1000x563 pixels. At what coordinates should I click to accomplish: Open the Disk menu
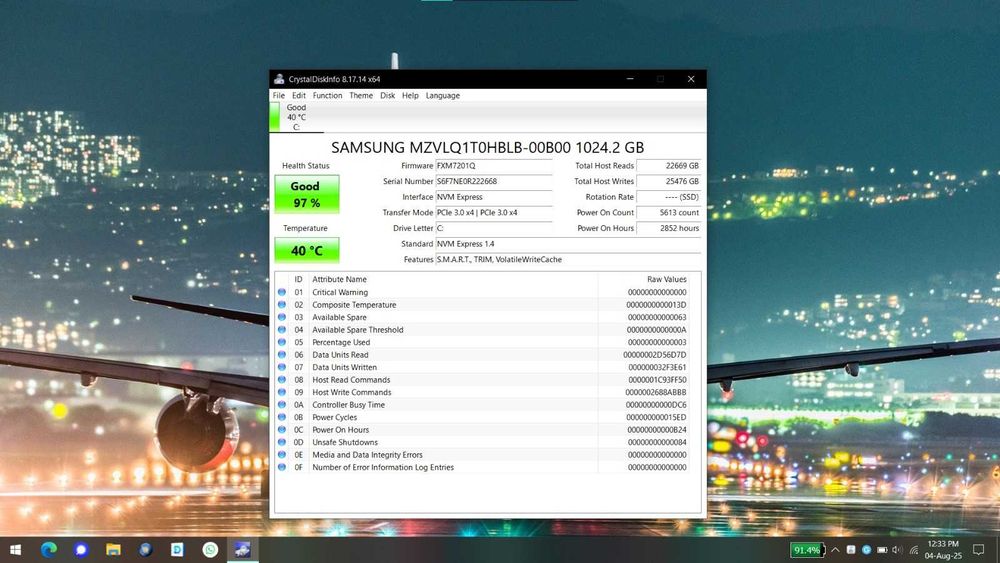tap(388, 96)
